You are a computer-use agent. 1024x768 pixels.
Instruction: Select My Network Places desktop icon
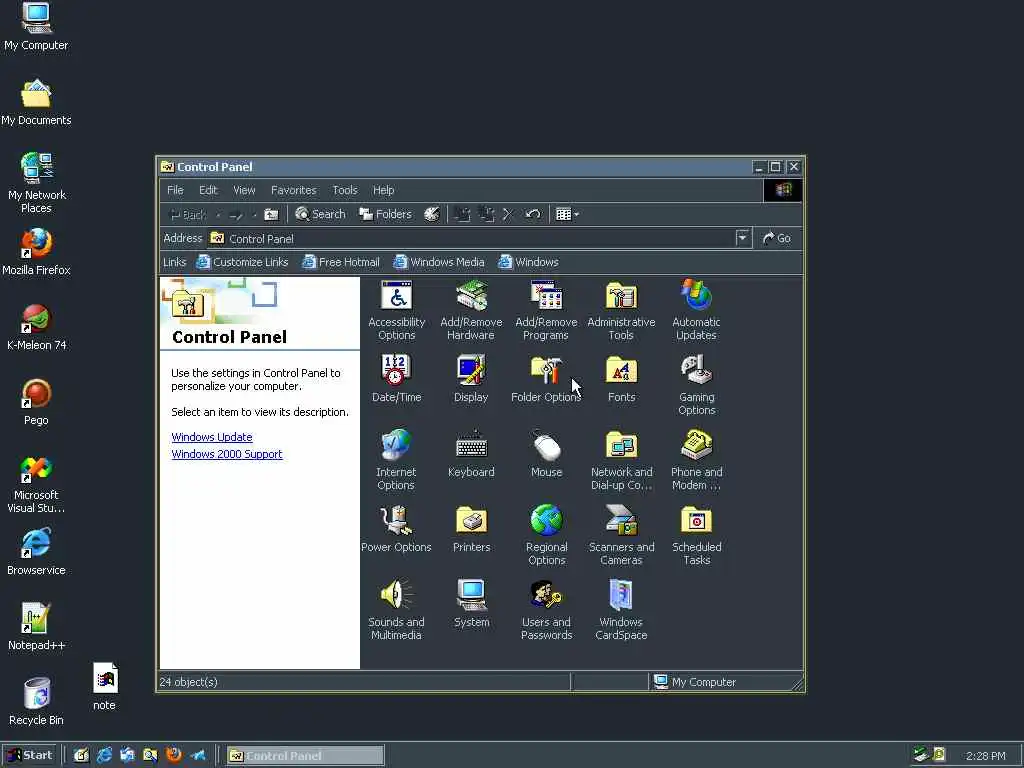pos(37,183)
